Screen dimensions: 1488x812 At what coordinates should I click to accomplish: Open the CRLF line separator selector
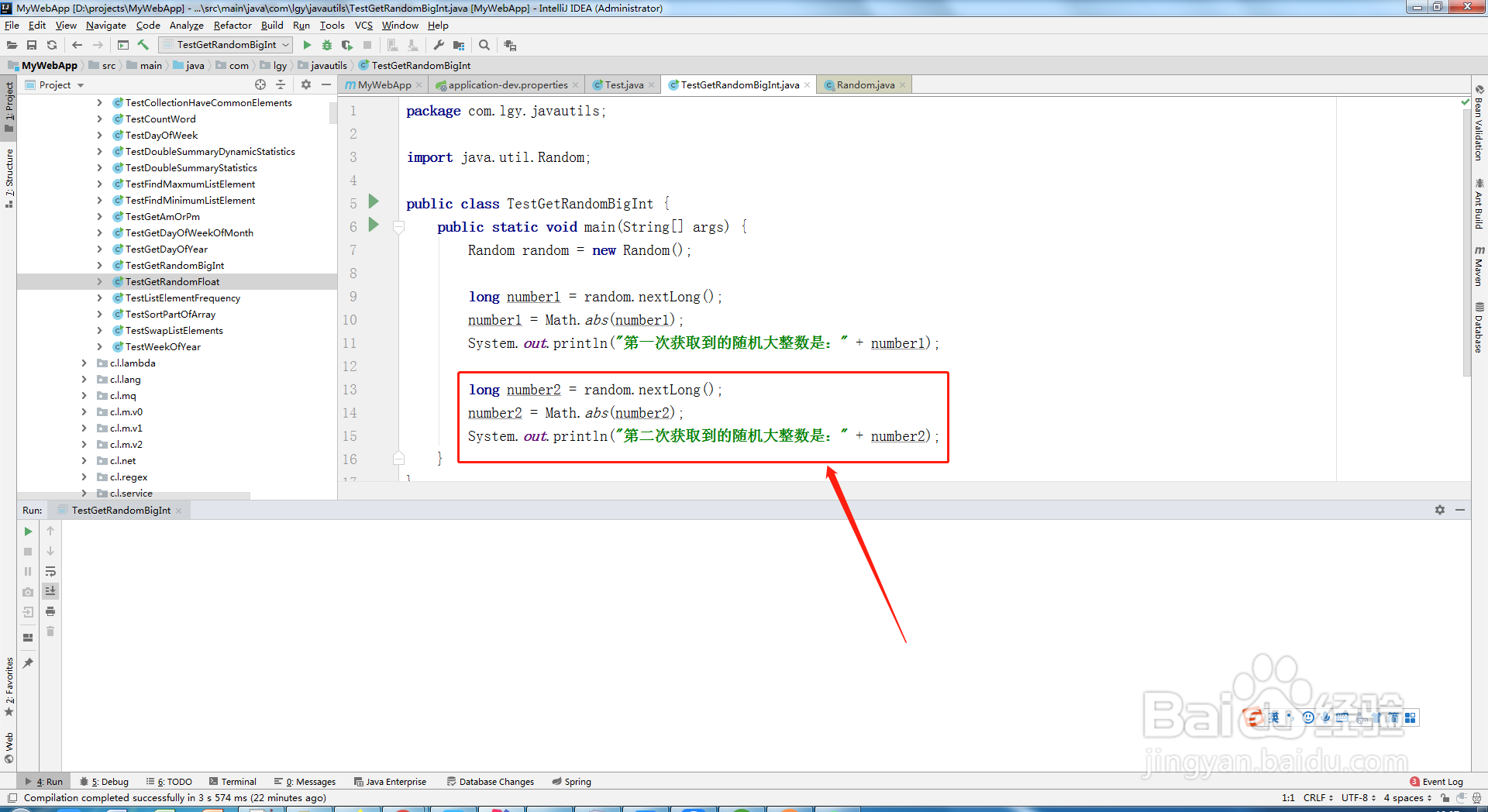[x=1318, y=797]
